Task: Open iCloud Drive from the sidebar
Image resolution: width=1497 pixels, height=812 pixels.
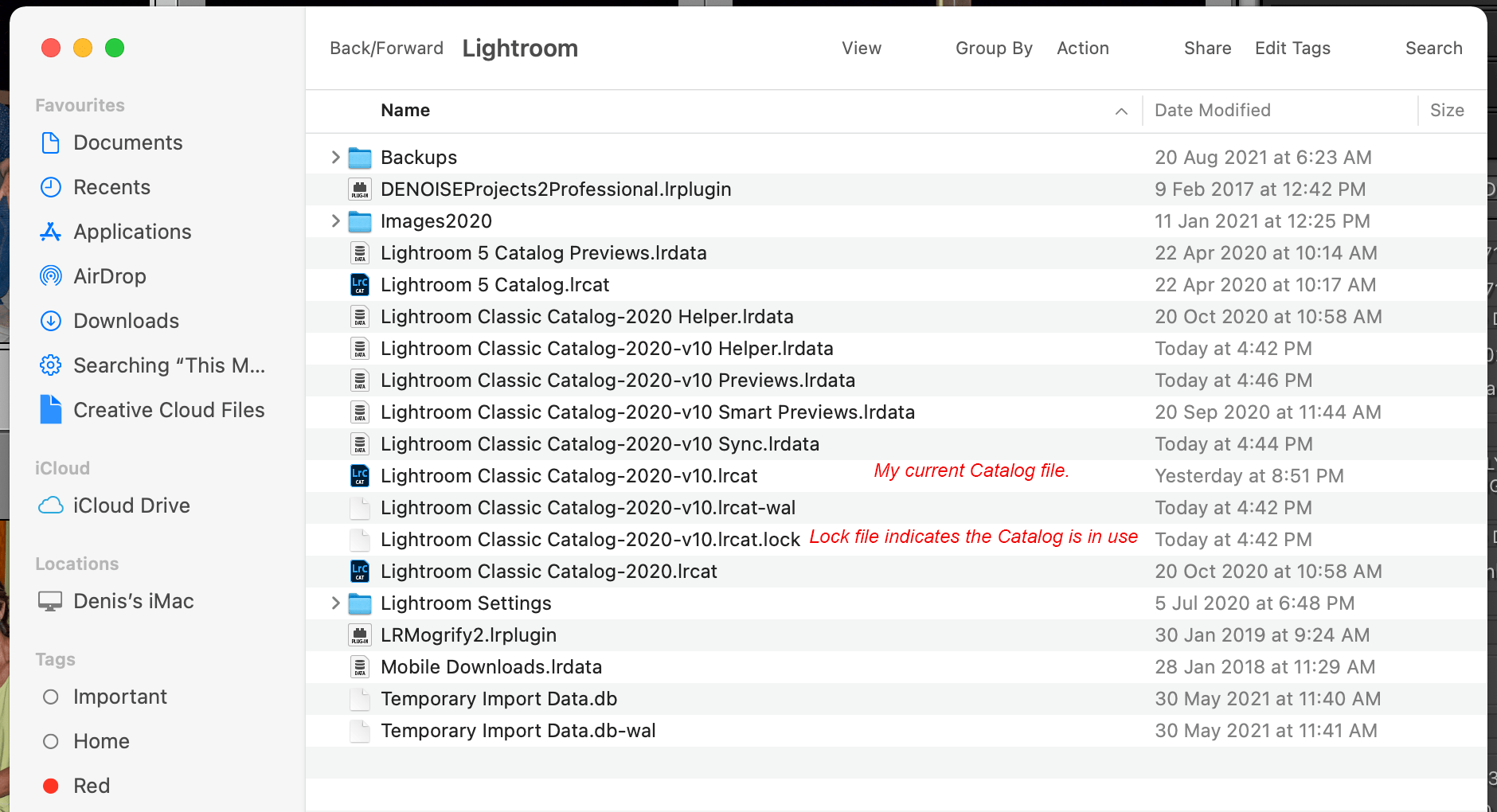Action: click(131, 506)
